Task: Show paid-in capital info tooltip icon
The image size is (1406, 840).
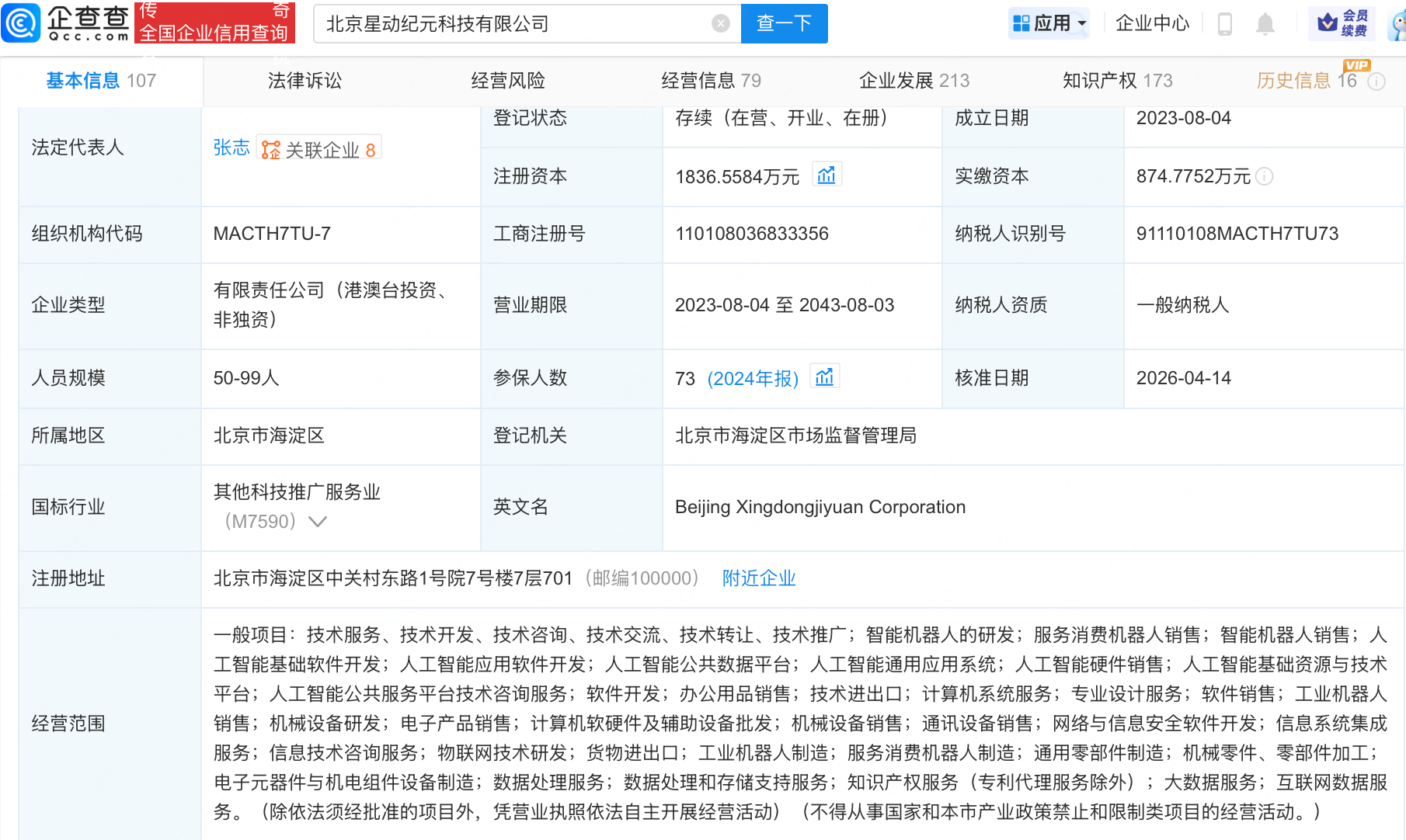Action: click(1265, 176)
